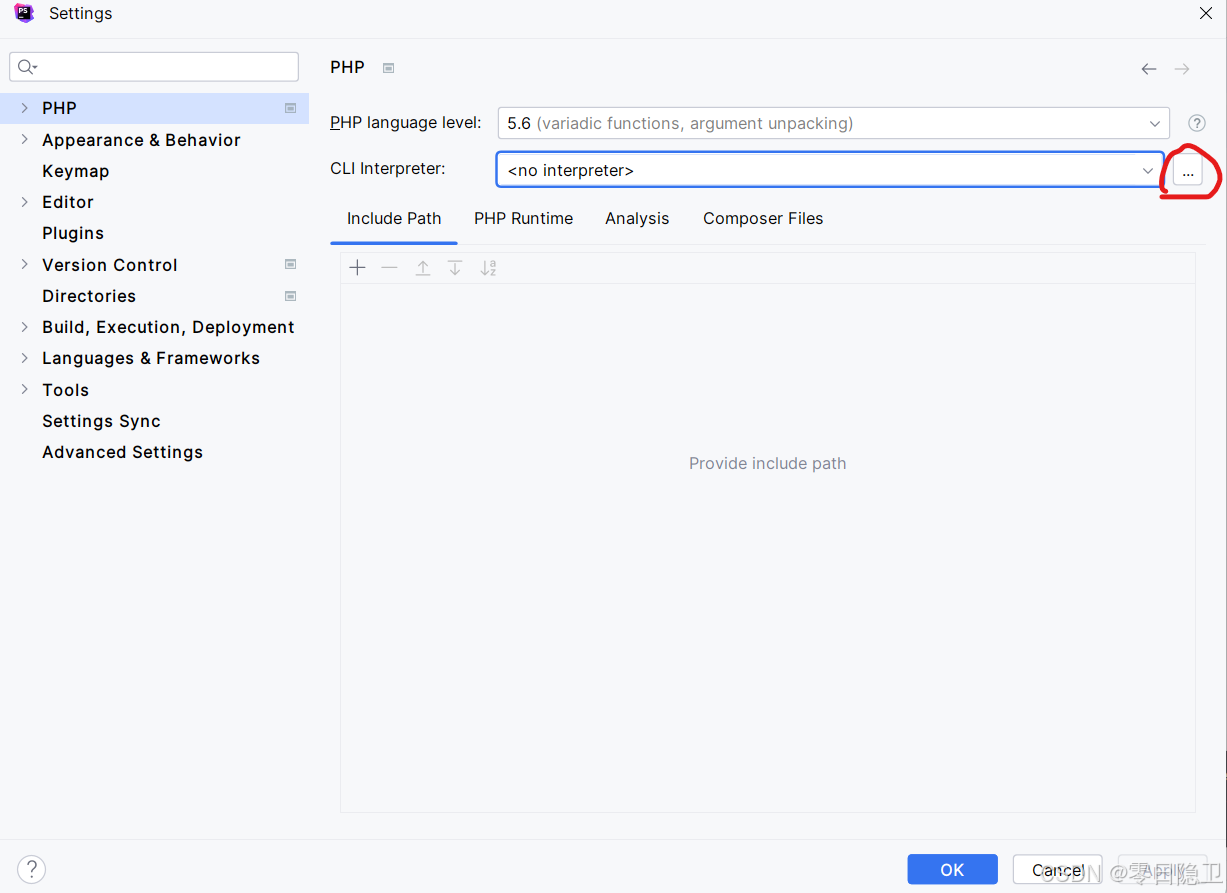
Task: Select Directories in settings tree
Action: click(x=89, y=296)
